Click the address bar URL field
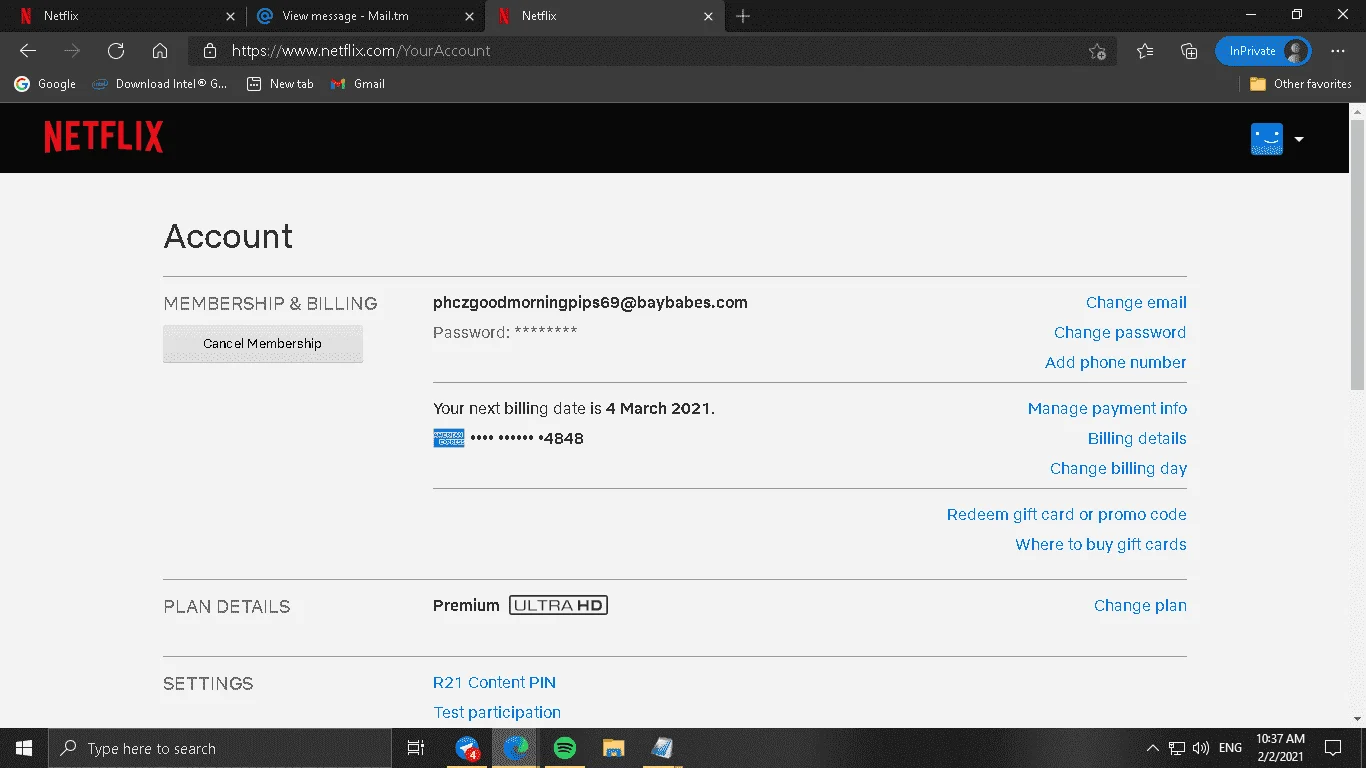 coord(650,51)
